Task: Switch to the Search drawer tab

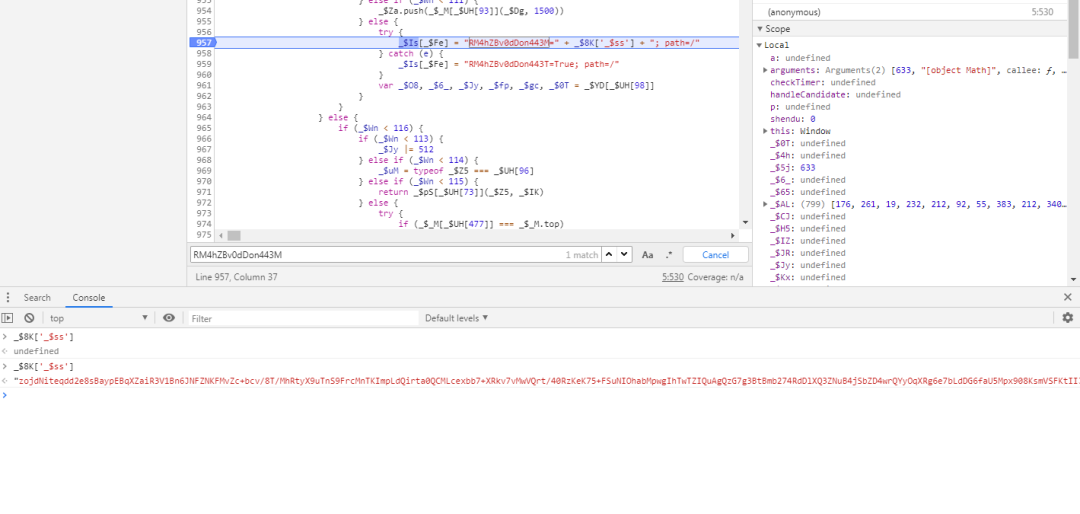Action: click(37, 298)
